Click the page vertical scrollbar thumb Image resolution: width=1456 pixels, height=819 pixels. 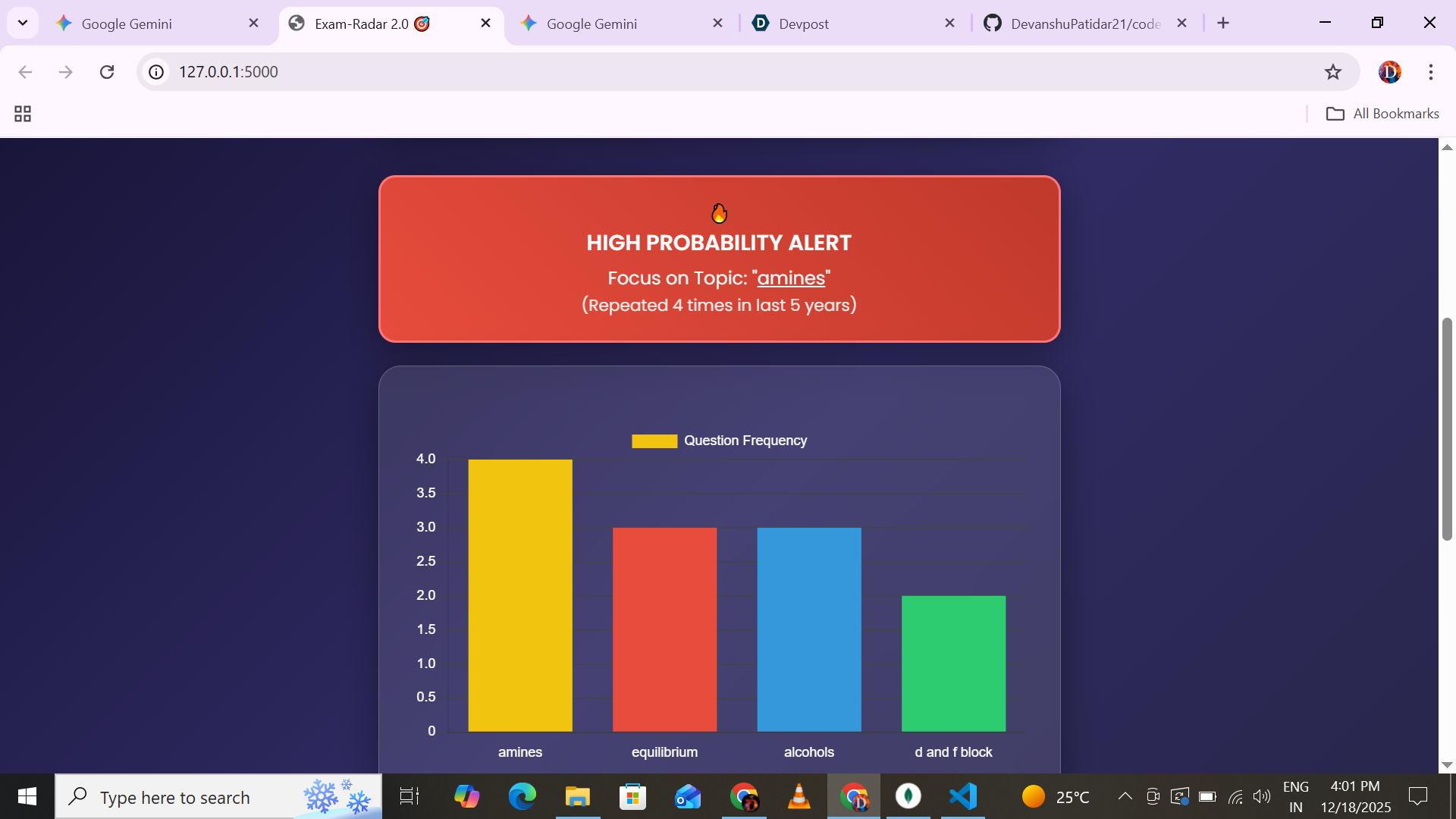(x=1447, y=428)
